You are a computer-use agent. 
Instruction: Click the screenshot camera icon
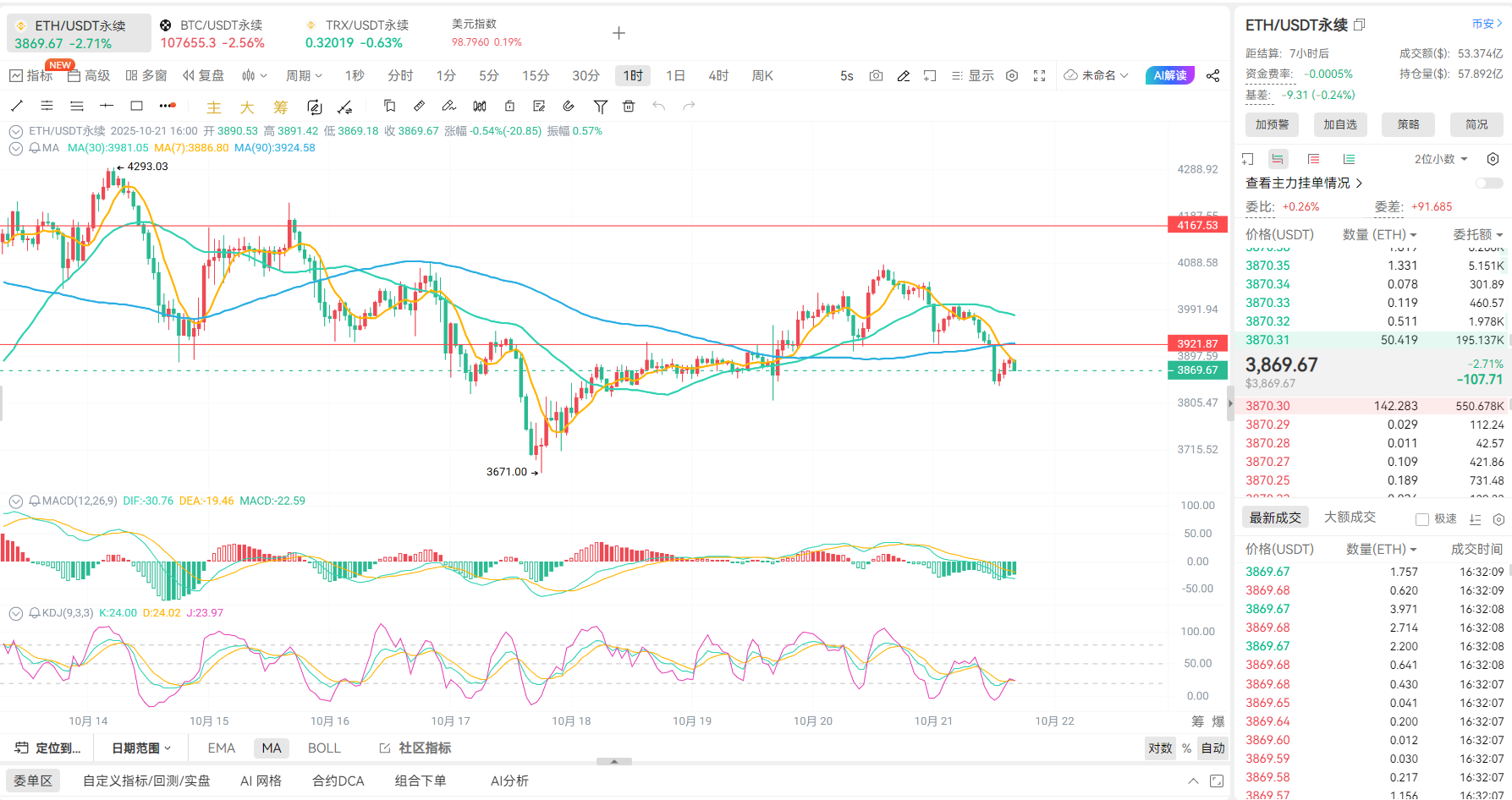pos(876,76)
